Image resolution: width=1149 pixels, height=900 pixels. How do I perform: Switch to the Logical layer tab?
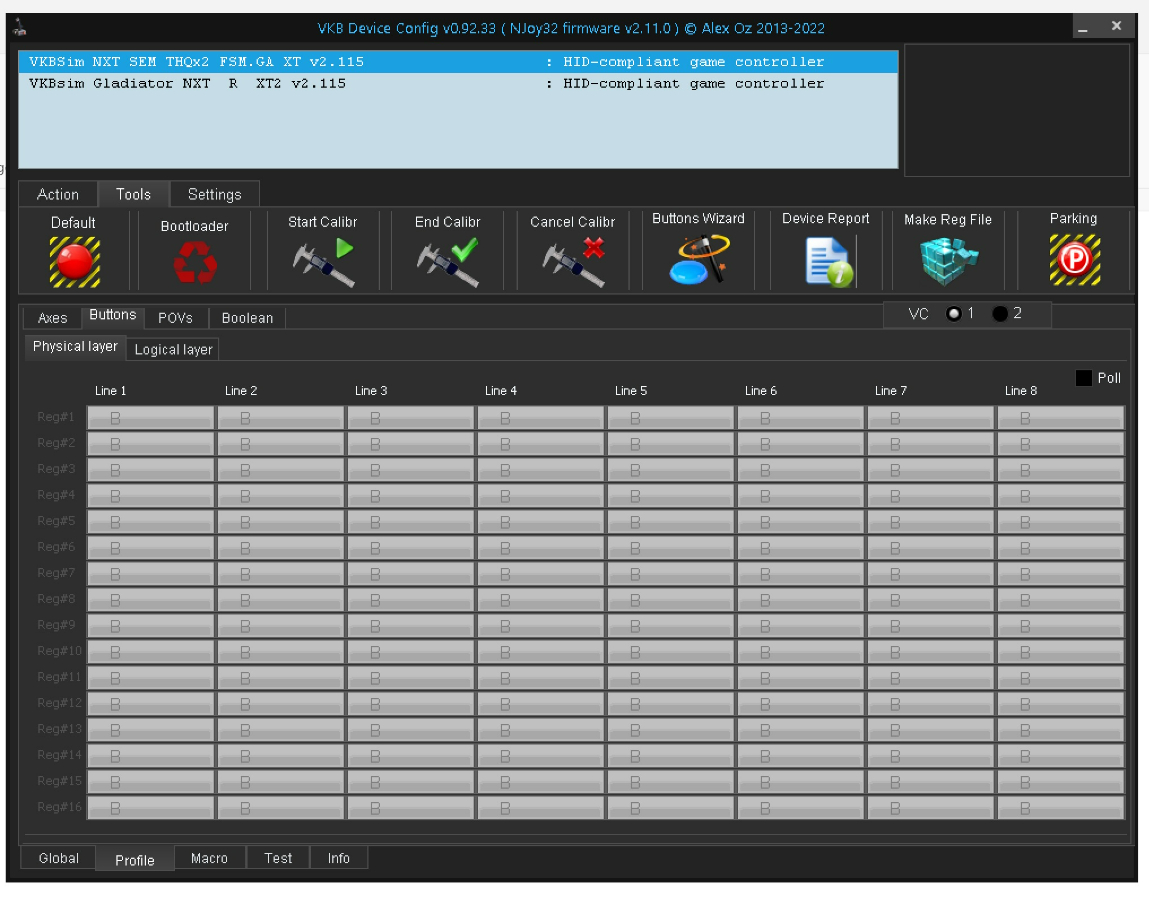point(174,350)
